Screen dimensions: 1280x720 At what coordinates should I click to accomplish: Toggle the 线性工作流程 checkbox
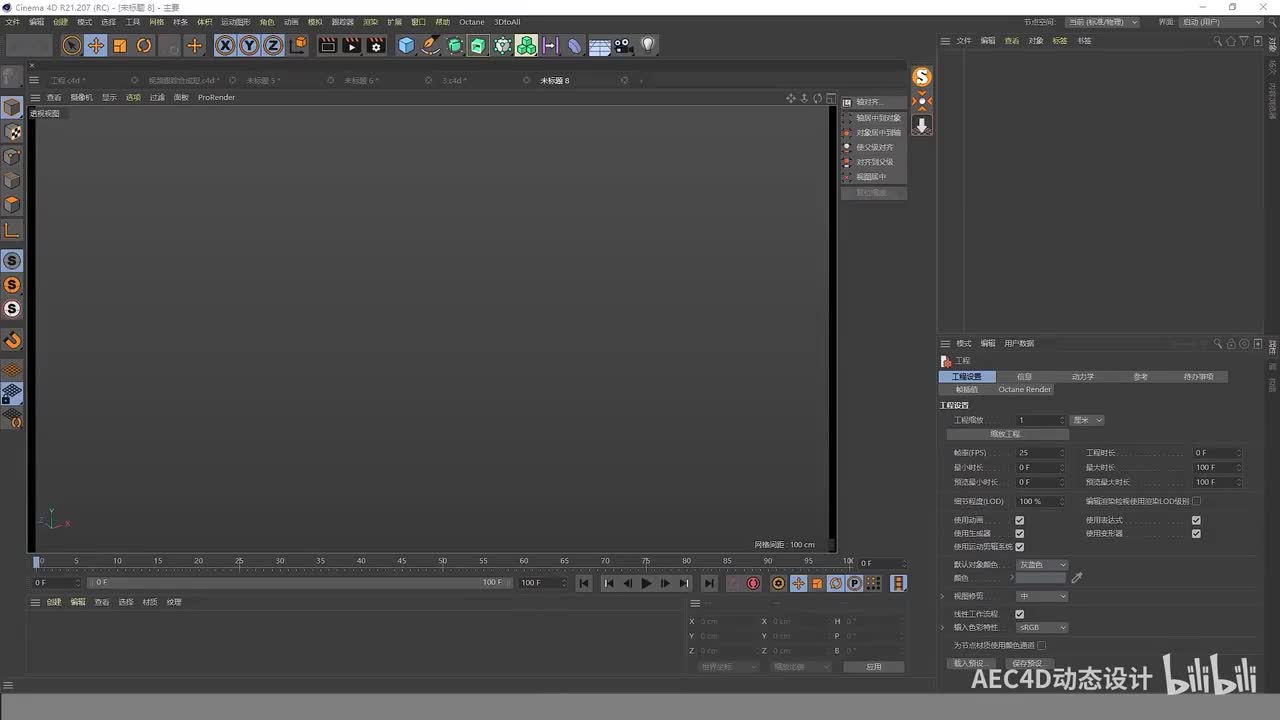click(x=1019, y=614)
